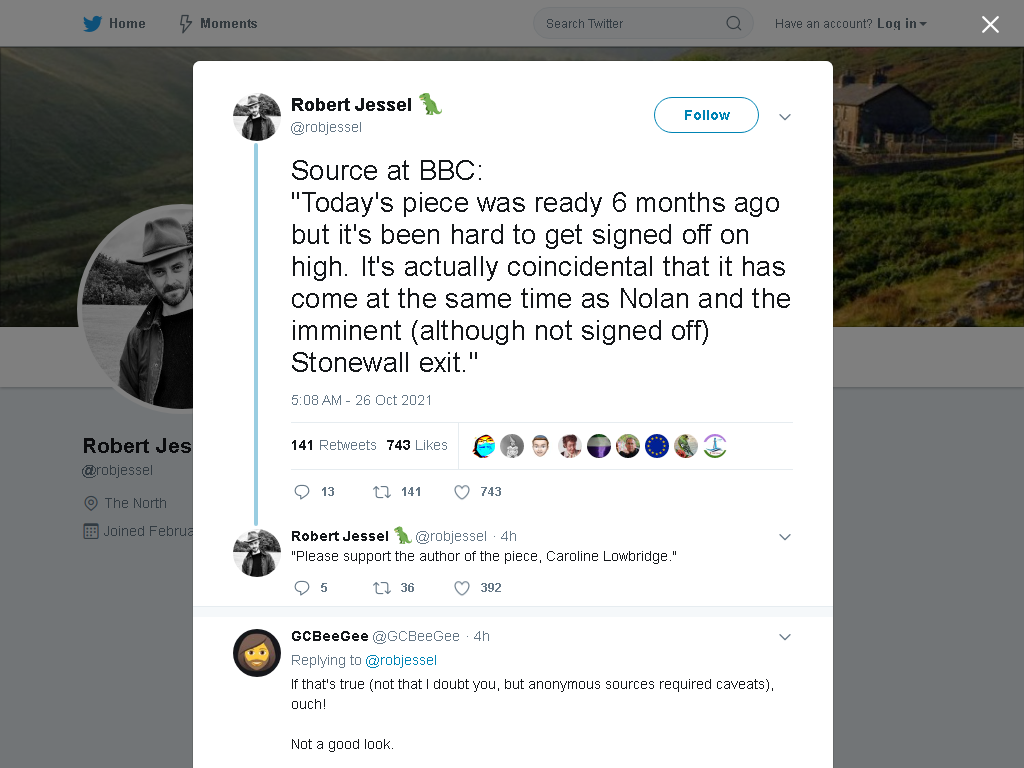Reply to the main tweet with 13 replies
This screenshot has width=1024, height=768.
pos(302,492)
